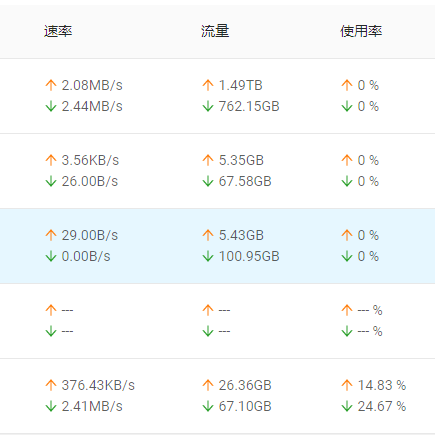Click download arrow beside --- % usage
435x435 pixels.
pos(347,331)
